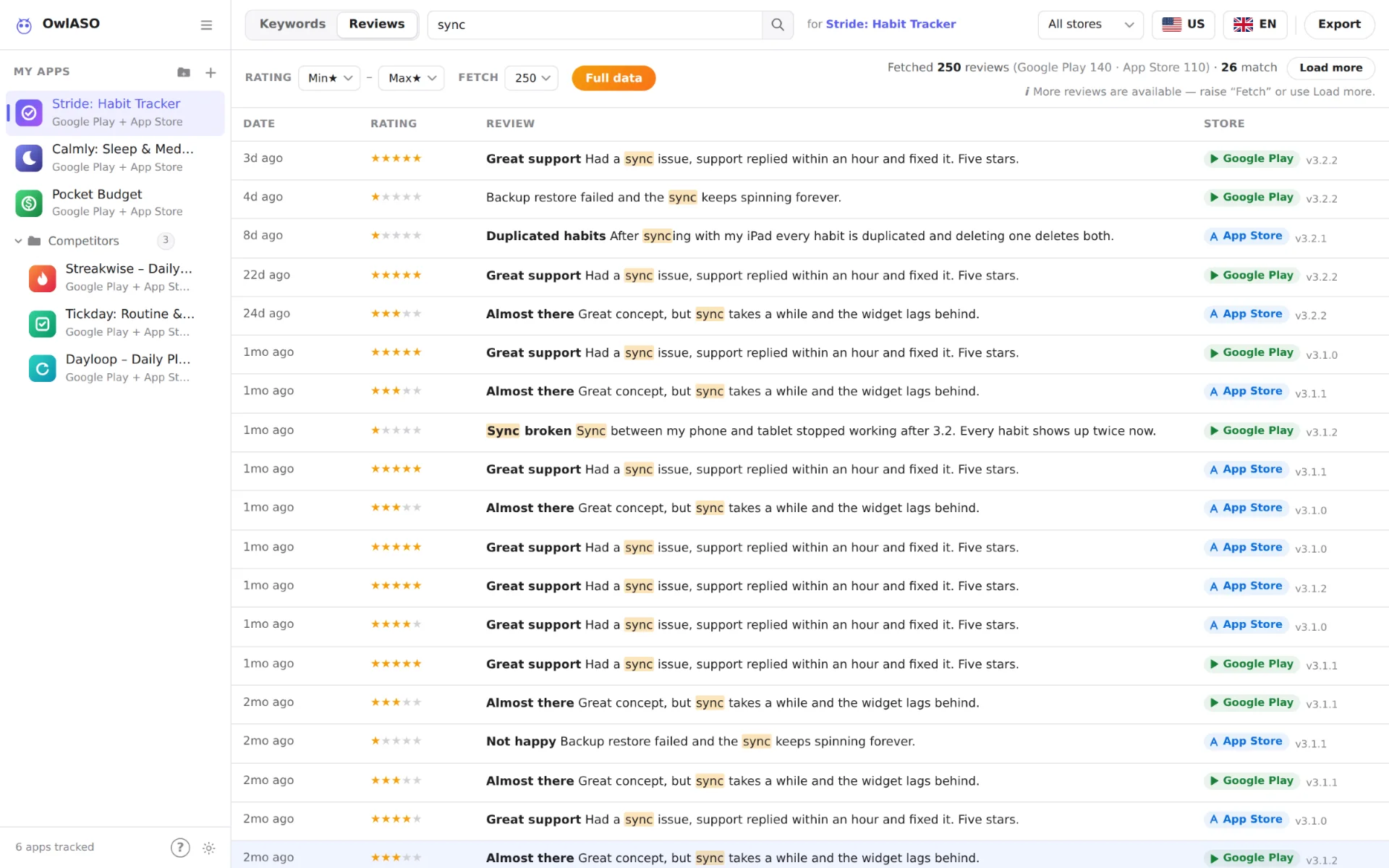Select Stride: Habit Tracker app icon

click(29, 113)
